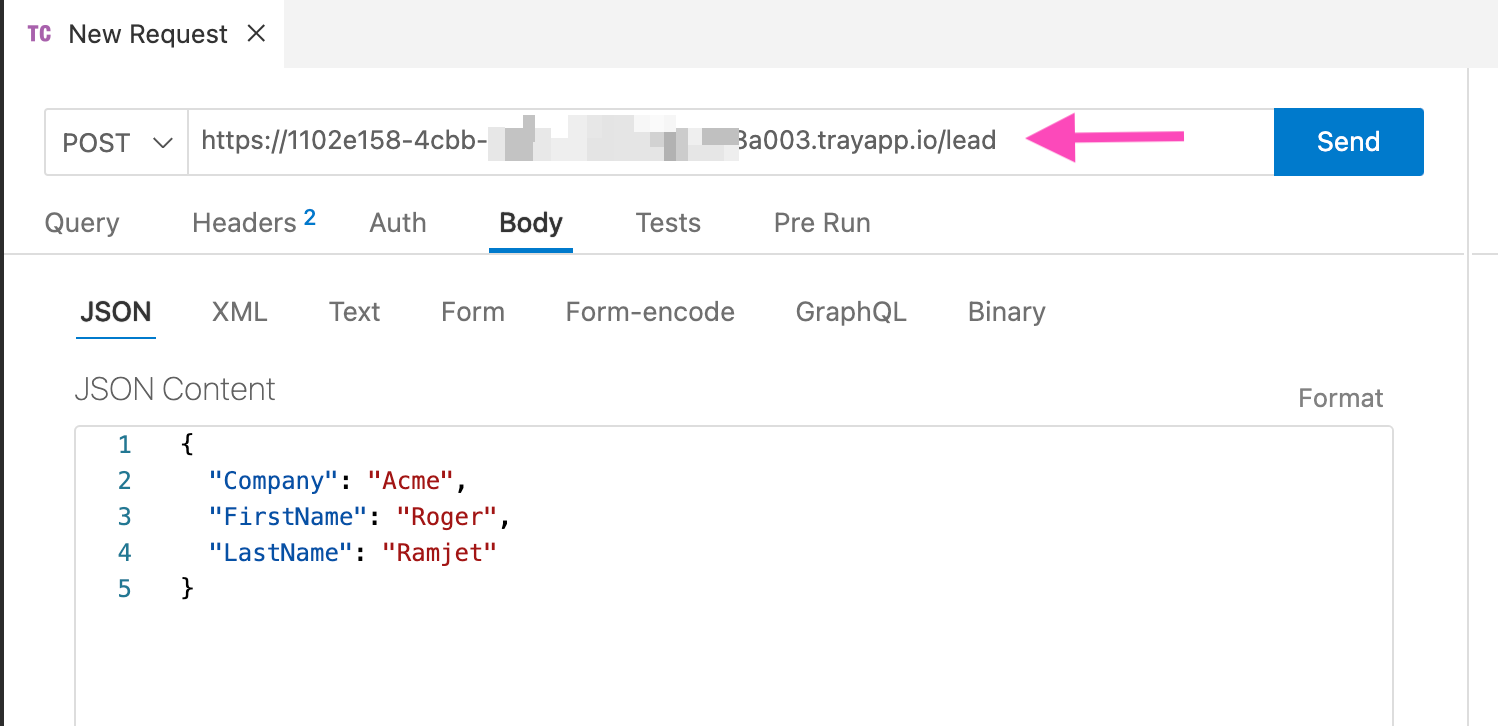Switch to the Auth tab
The width and height of the screenshot is (1498, 726).
pos(397,222)
